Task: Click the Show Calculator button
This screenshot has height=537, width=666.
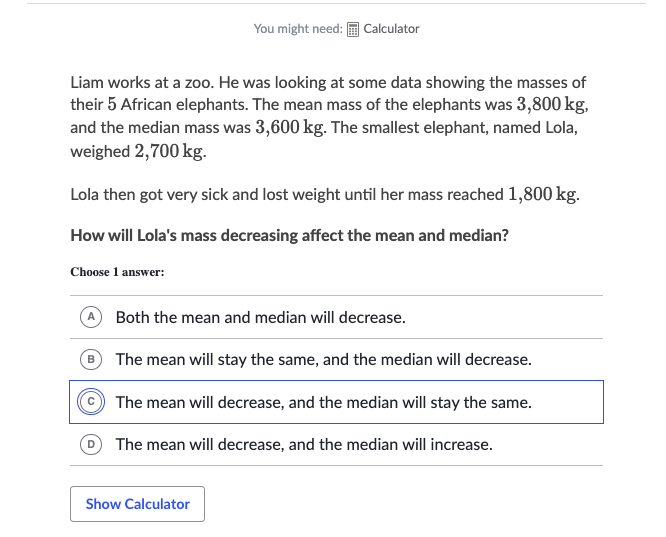Action: pyautogui.click(x=138, y=504)
